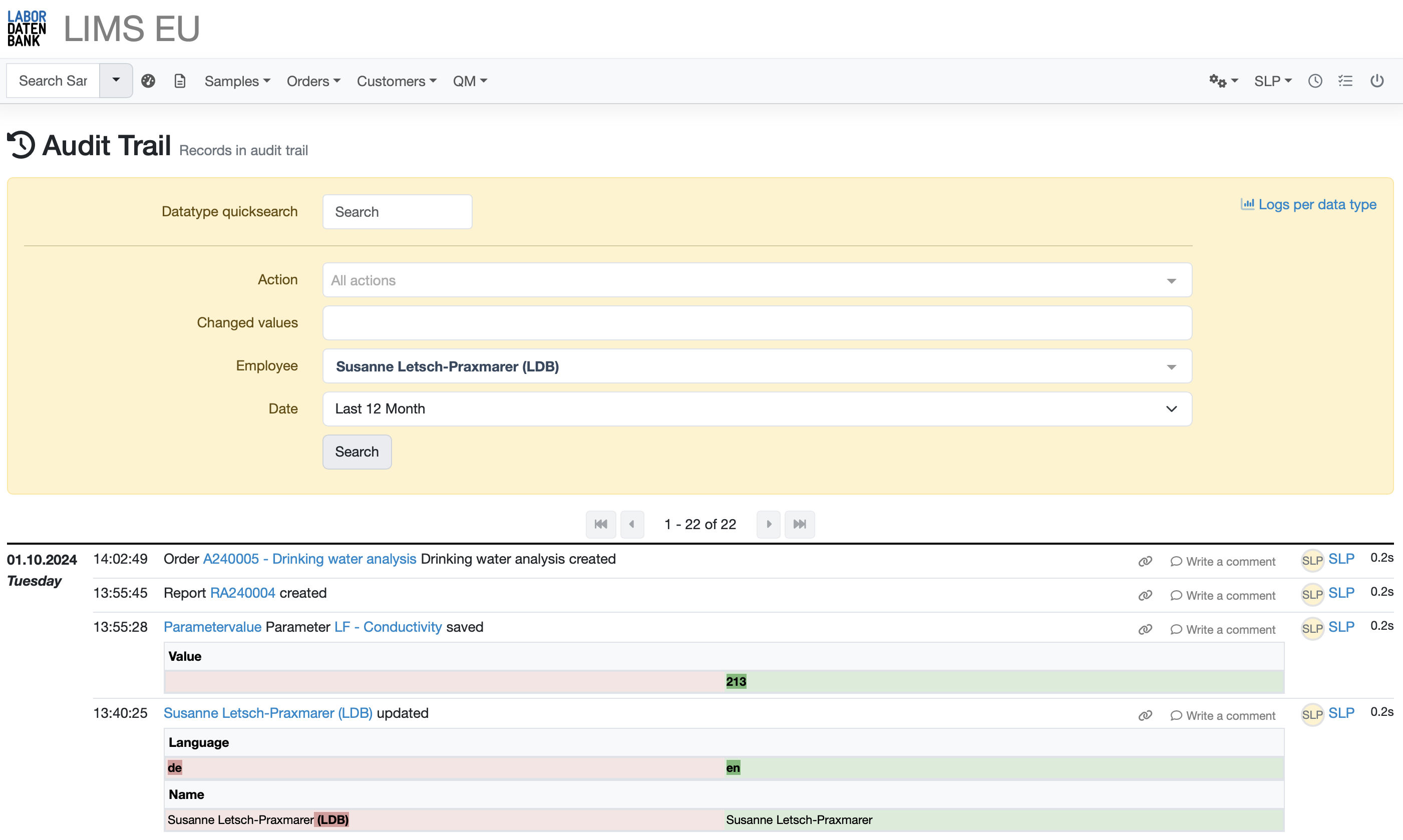The height and width of the screenshot is (840, 1403).
Task: Open the Samples menu
Action: pos(237,81)
